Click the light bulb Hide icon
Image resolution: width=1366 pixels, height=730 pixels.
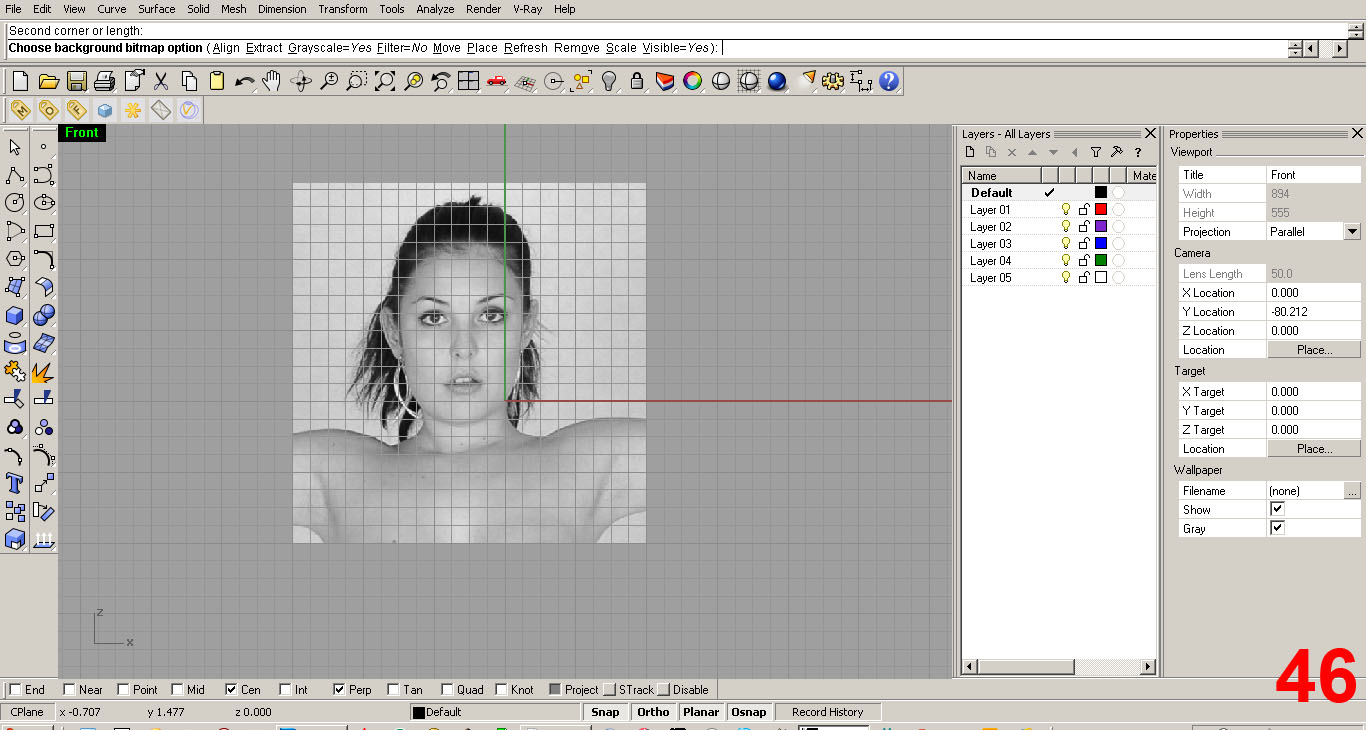[609, 81]
